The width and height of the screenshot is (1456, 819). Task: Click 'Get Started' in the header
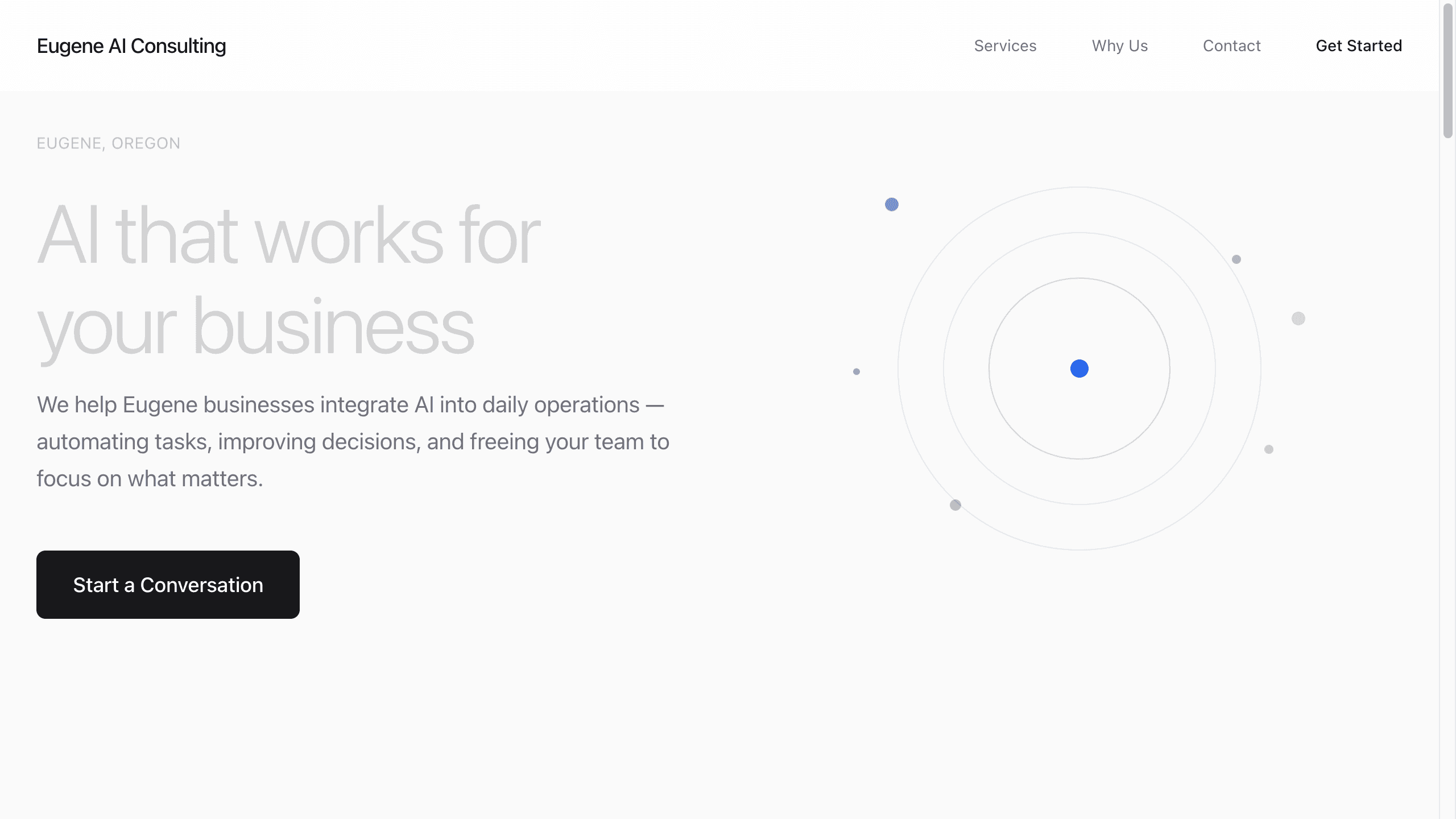[1359, 45]
